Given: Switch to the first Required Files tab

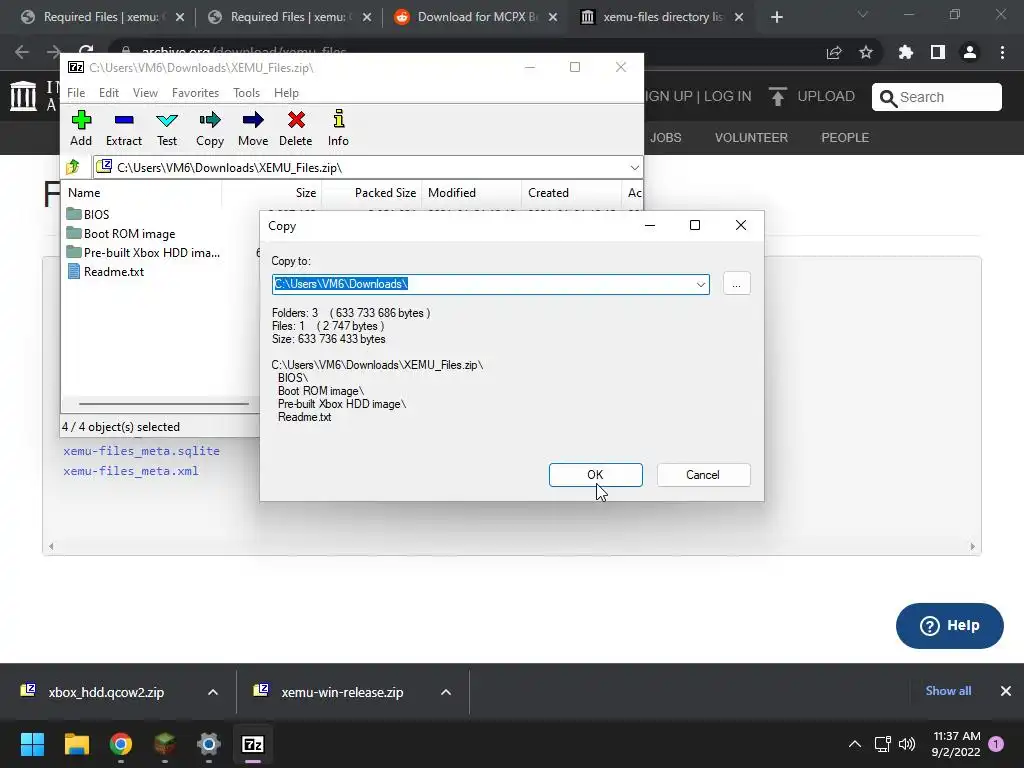Looking at the screenshot, I should point(101,17).
